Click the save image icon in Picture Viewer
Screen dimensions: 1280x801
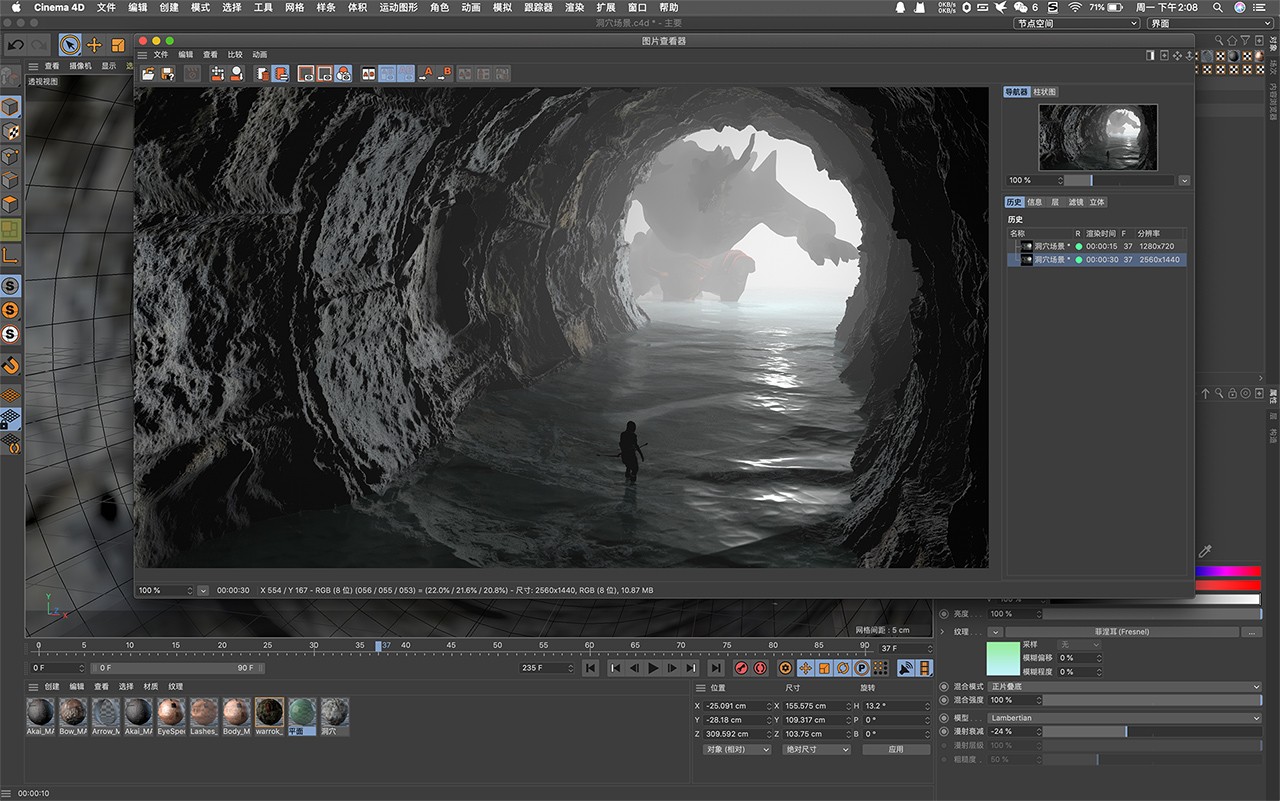pyautogui.click(x=168, y=73)
